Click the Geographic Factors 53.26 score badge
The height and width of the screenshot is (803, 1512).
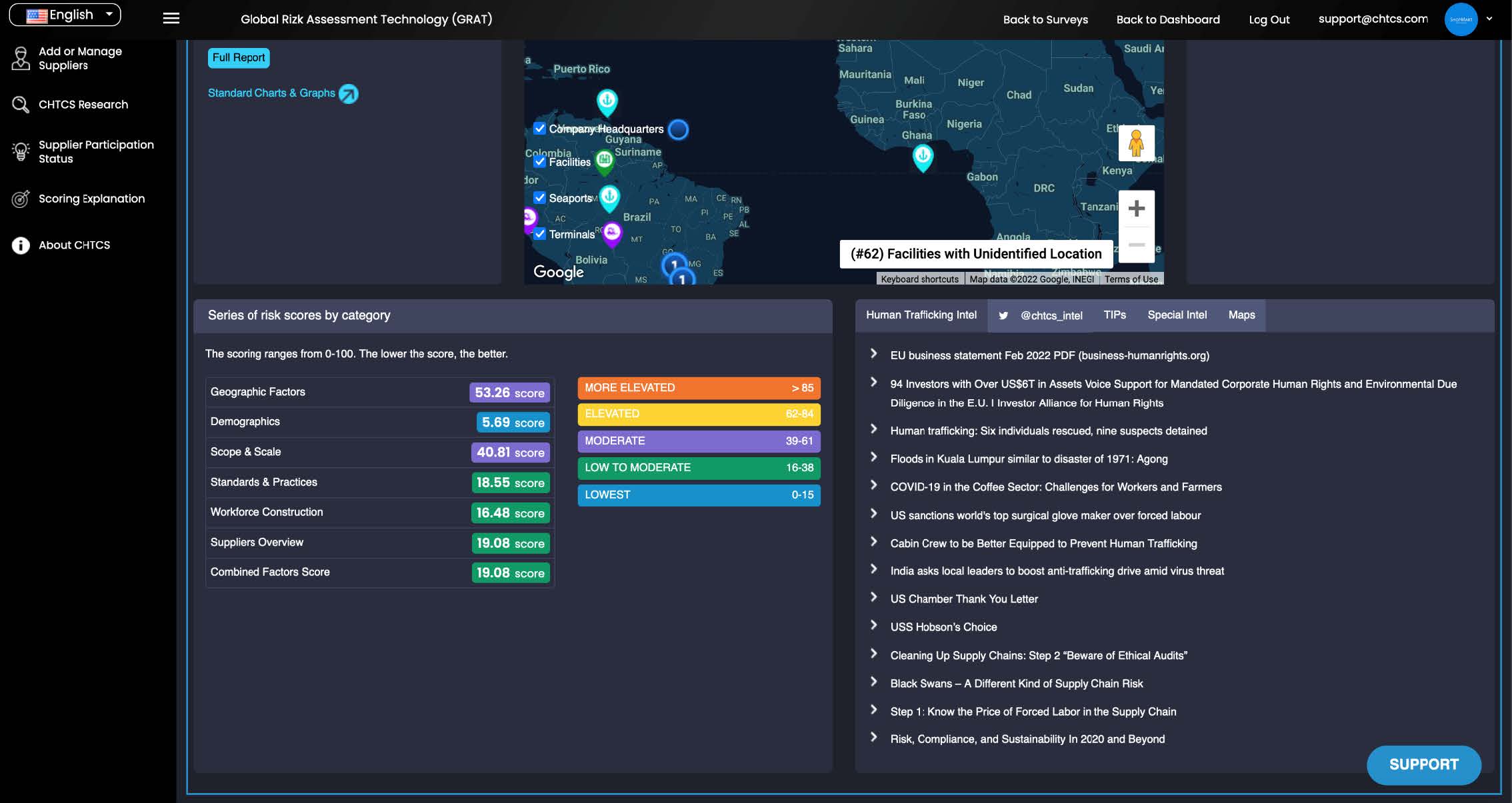pos(509,393)
